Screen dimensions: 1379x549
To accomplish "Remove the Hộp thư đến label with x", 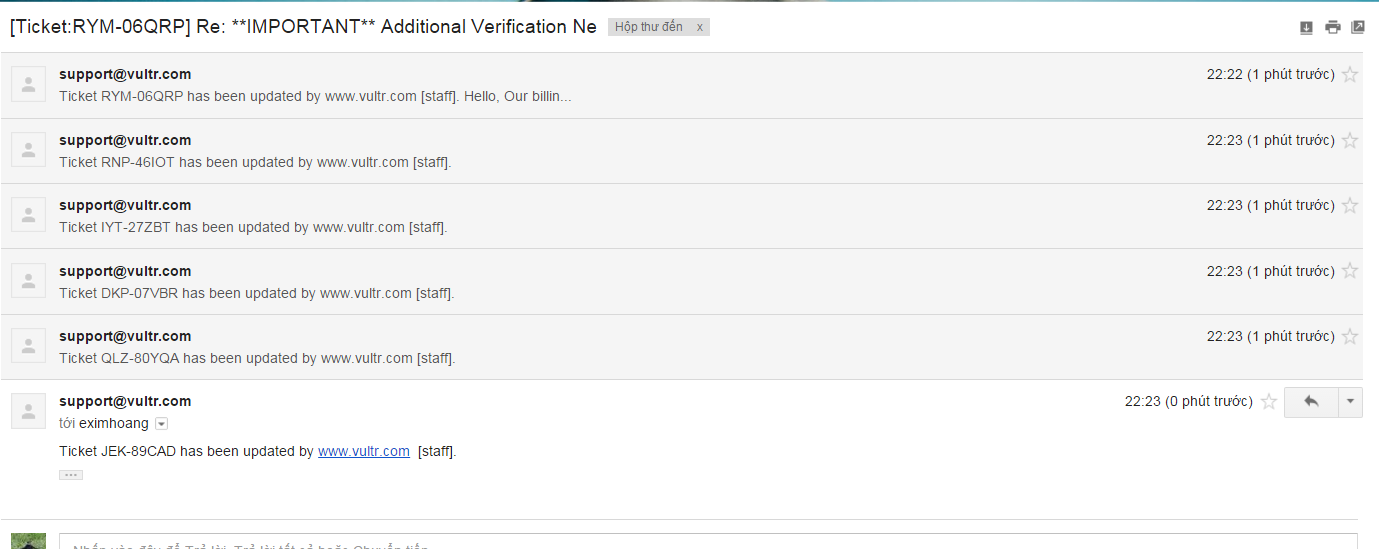I will click(699, 27).
